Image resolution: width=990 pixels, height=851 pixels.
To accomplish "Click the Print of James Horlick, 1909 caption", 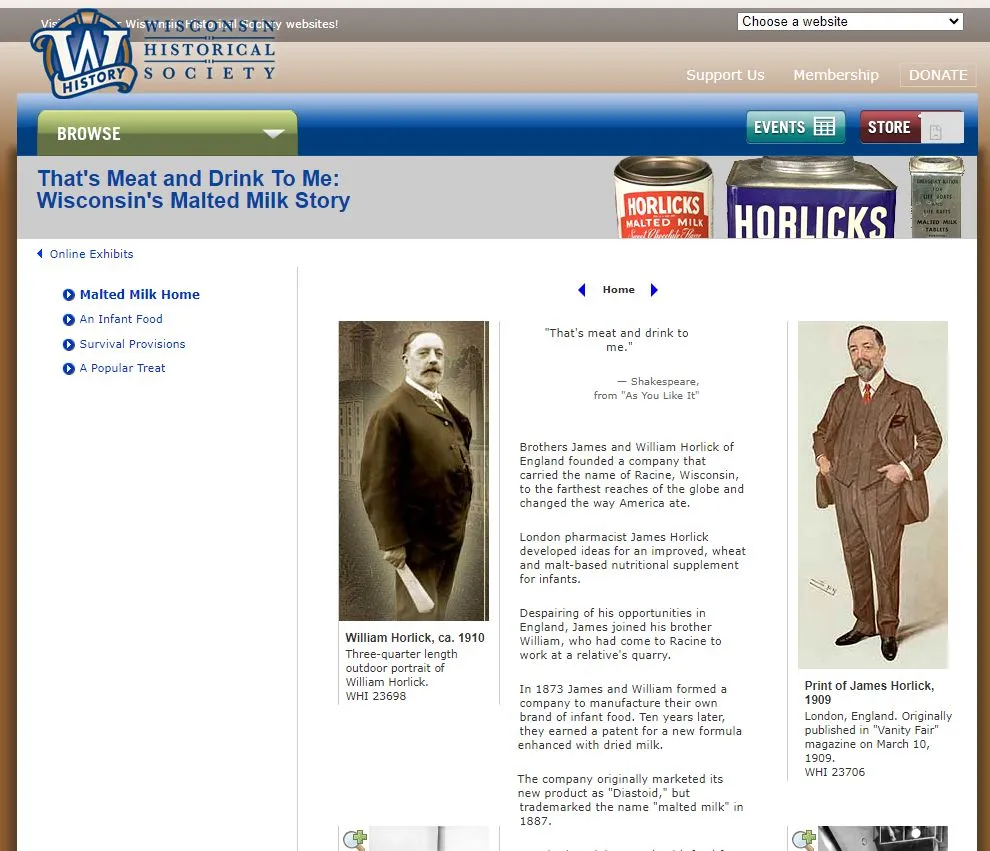I will click(x=869, y=693).
